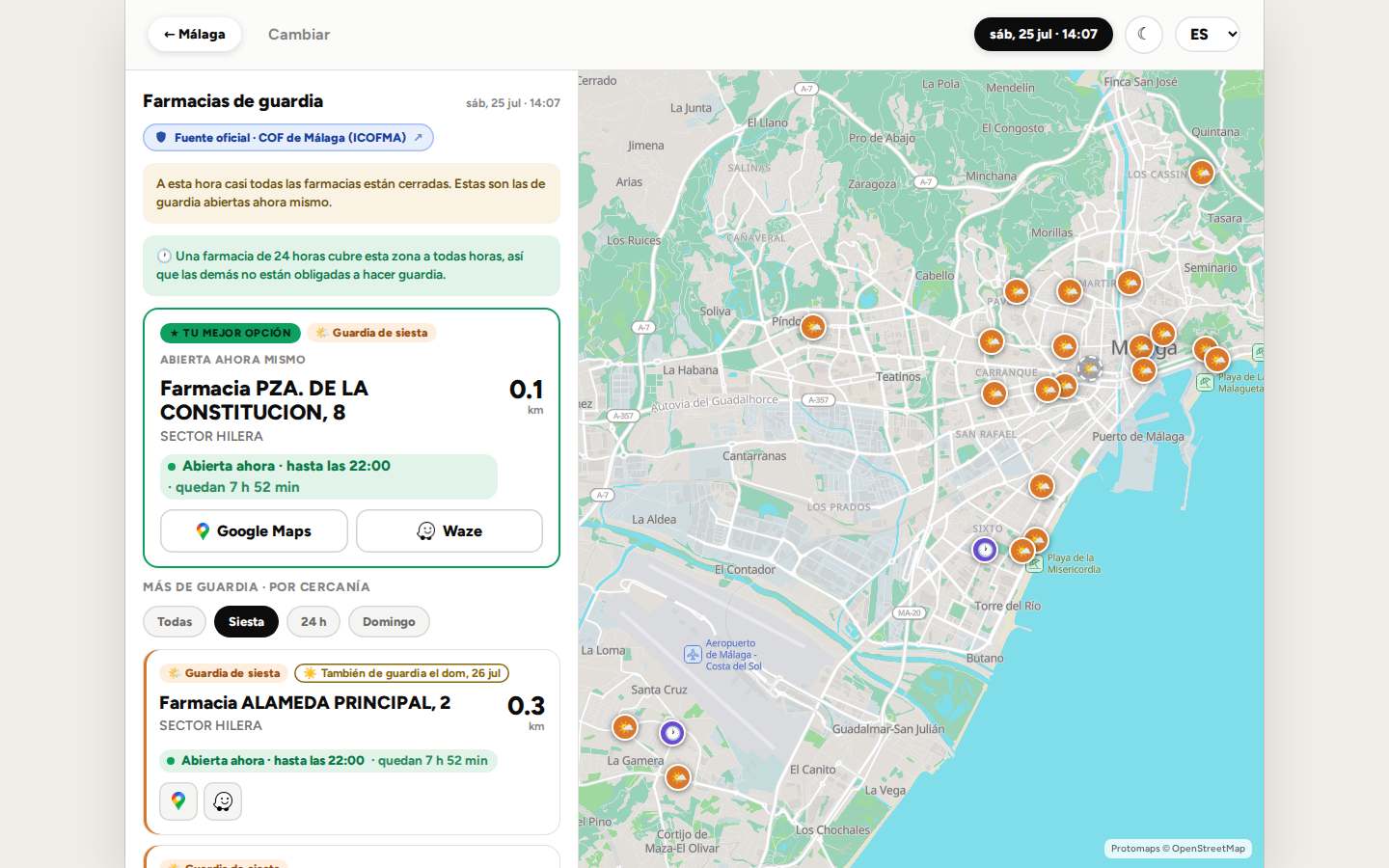Viewport: 1389px width, 868px height.
Task: Click Google Maps icon on Alameda Principal card
Action: coord(178,801)
